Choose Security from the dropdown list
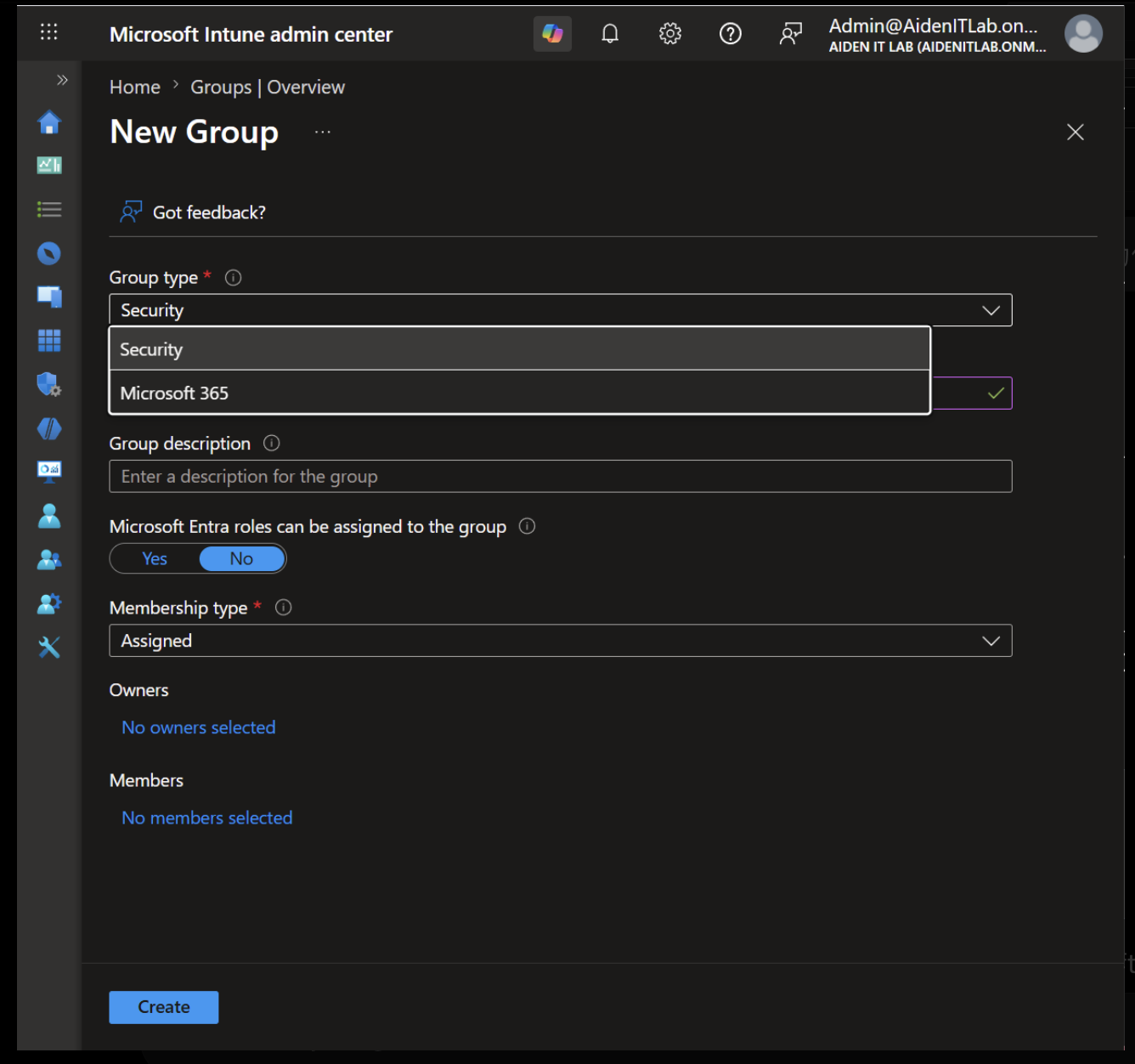The image size is (1135, 1064). click(x=520, y=349)
